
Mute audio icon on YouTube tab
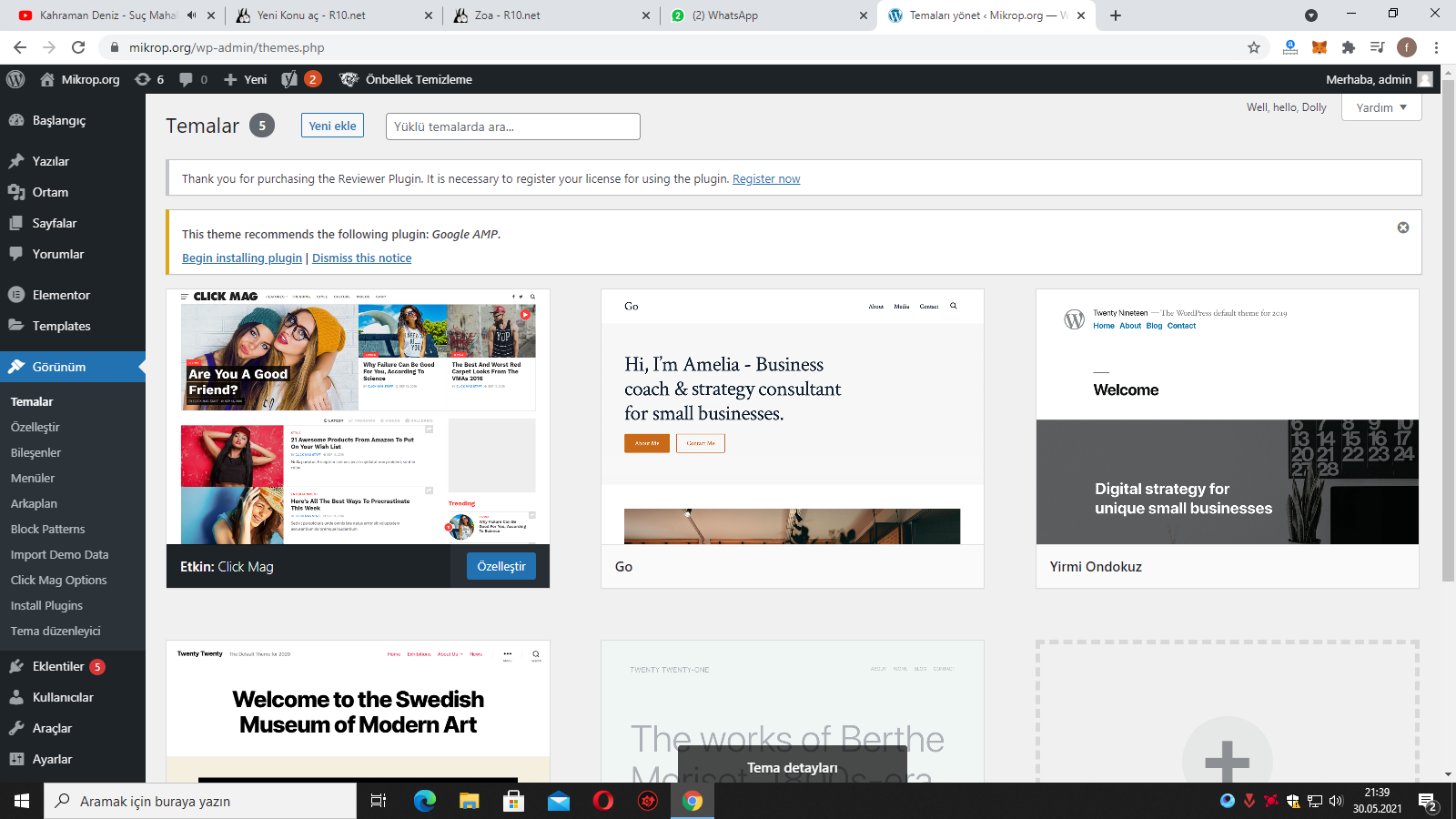coord(192,15)
